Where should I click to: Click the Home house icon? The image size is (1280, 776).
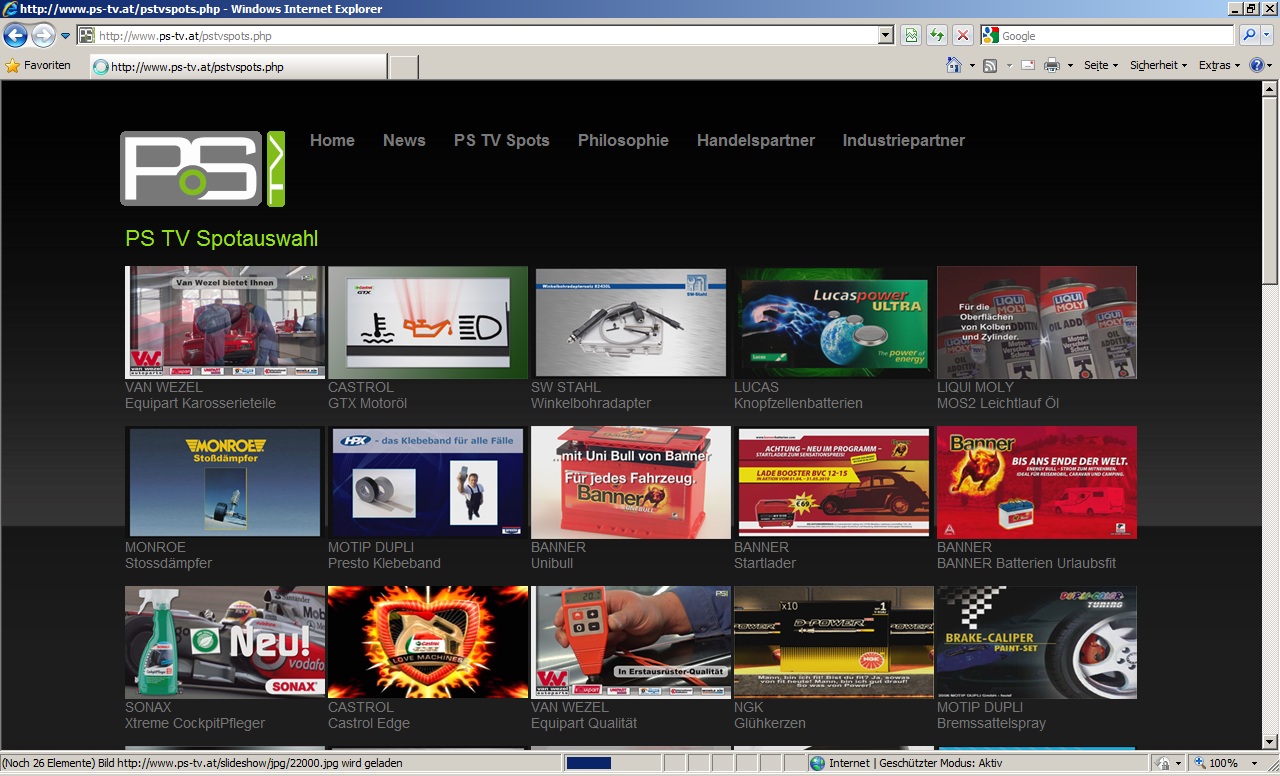(x=953, y=65)
